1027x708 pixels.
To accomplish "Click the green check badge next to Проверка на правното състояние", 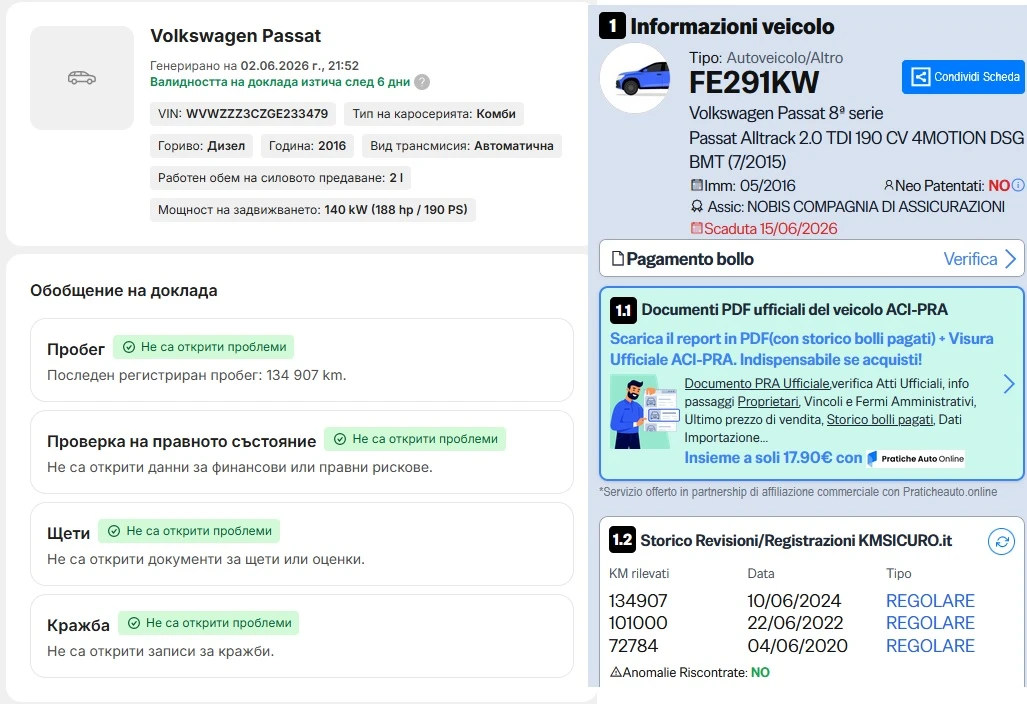I will click(415, 439).
